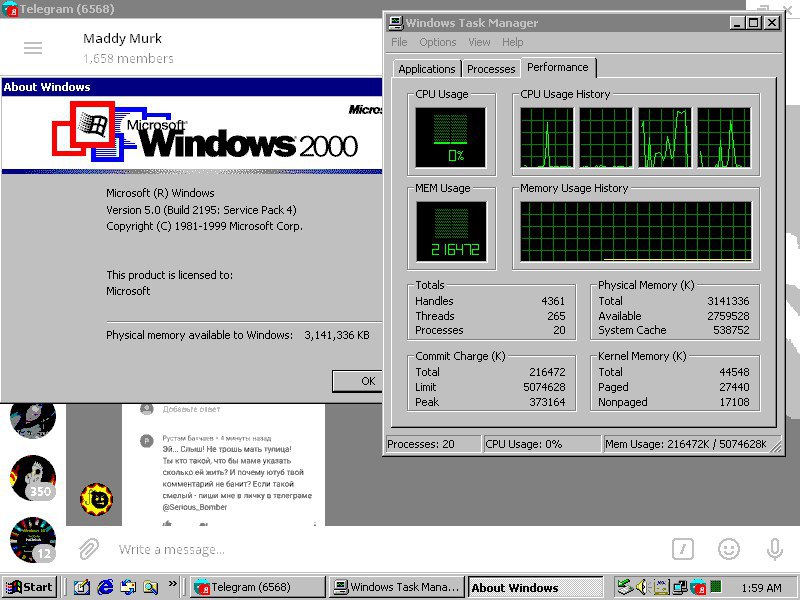800x600 pixels.
Task: Expand quick launch overflow chevron
Action: point(172,583)
